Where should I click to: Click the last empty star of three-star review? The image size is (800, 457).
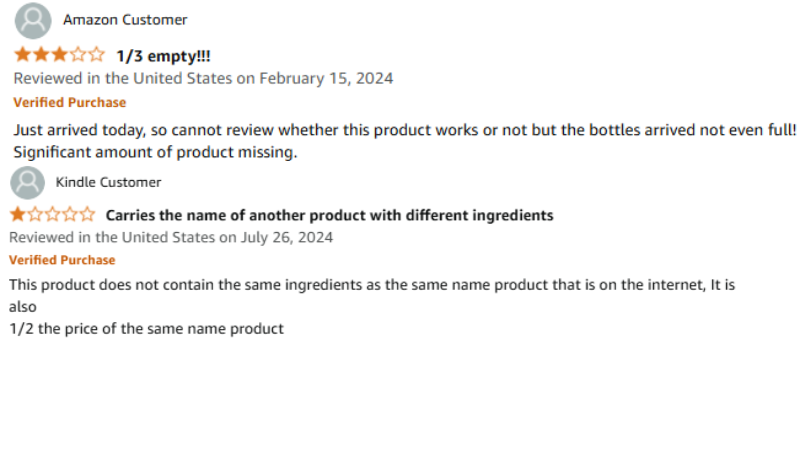[96, 54]
